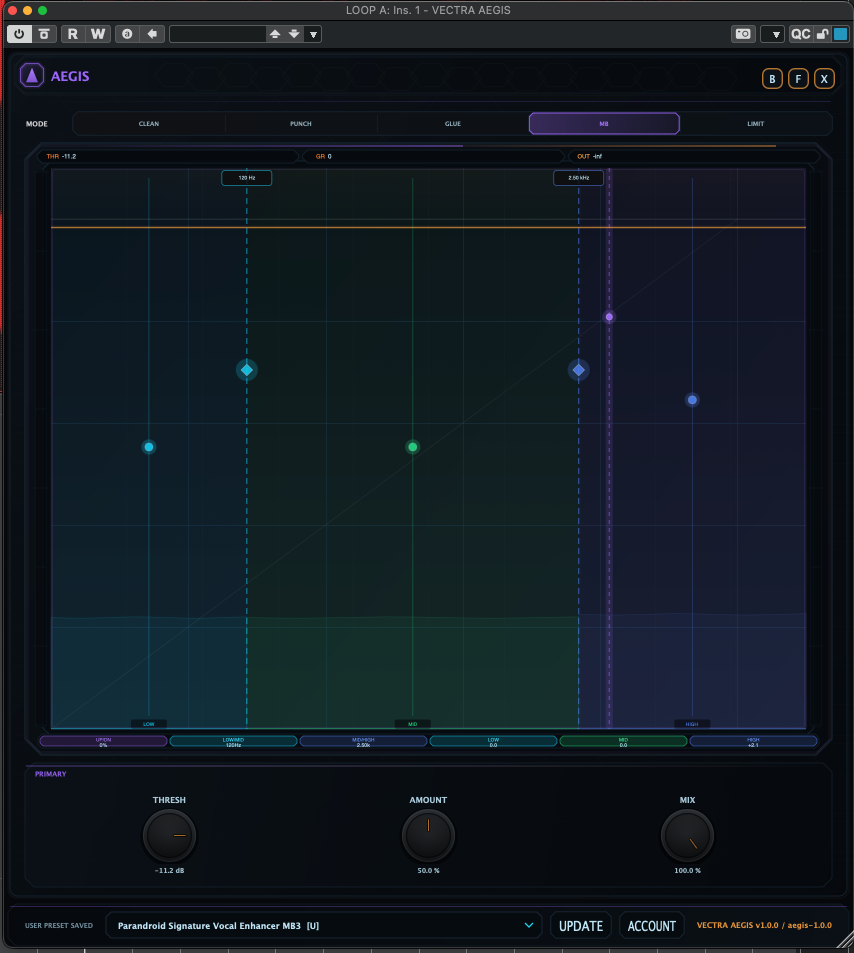Viewport: 854px width, 953px height.
Task: Click the 2.50 kHz crossover label
Action: click(579, 178)
